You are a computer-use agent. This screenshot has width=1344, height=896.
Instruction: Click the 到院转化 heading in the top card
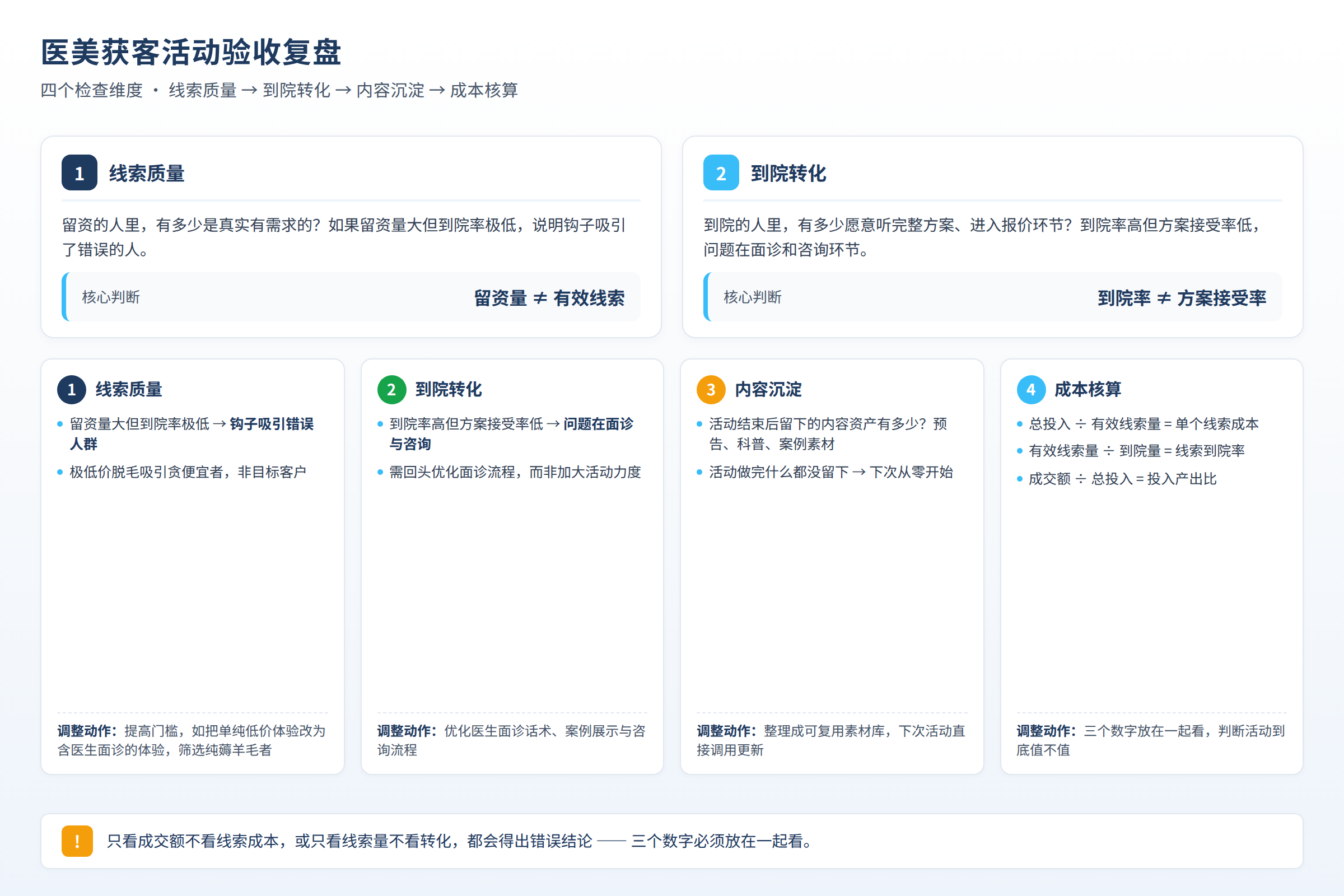[x=788, y=173]
